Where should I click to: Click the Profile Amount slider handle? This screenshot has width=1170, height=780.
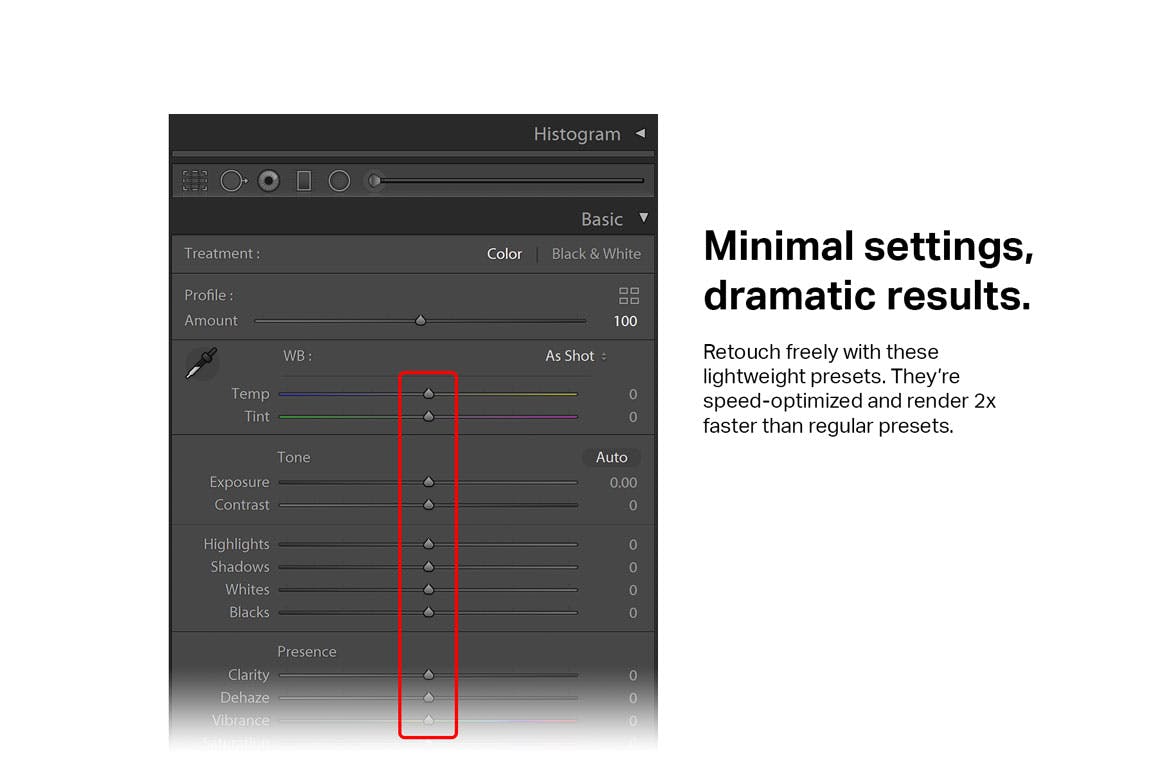click(x=421, y=321)
